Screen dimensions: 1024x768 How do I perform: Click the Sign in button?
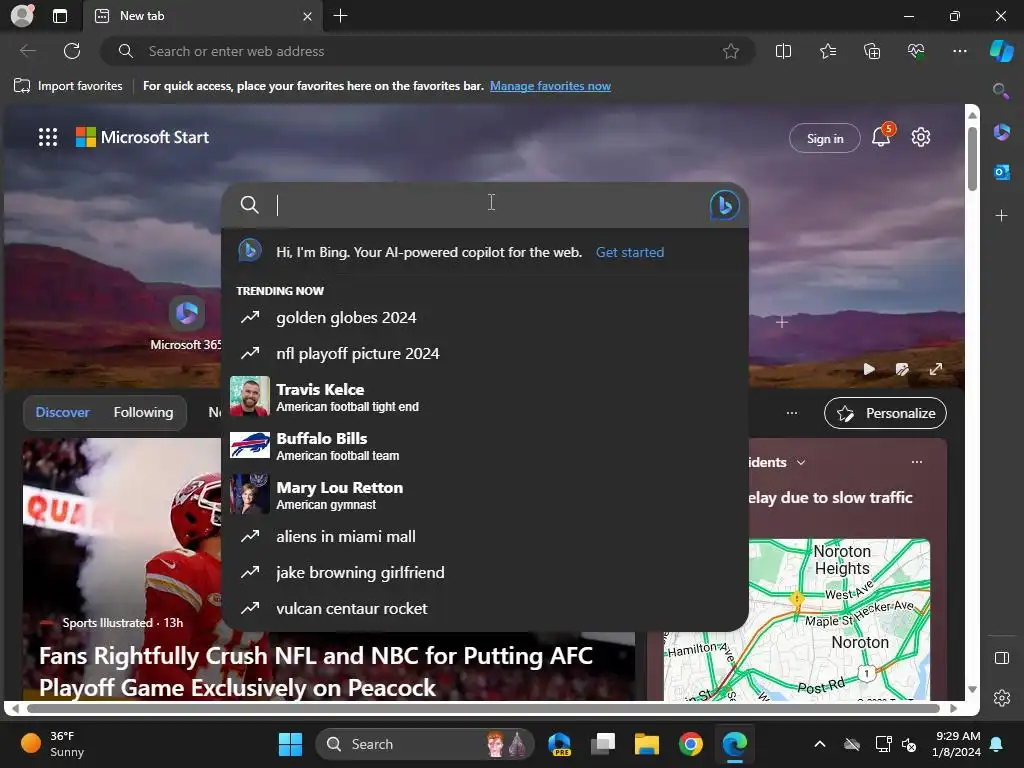[x=824, y=138]
